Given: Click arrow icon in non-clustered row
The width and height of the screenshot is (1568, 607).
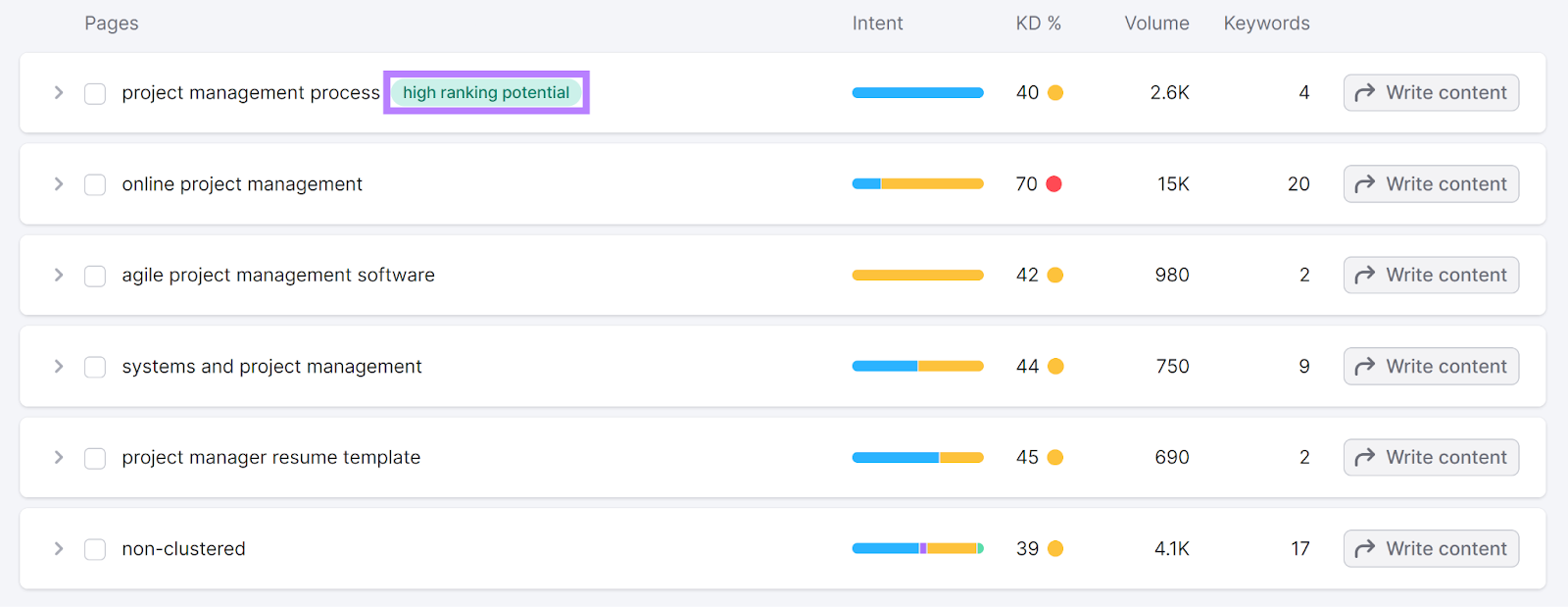Looking at the screenshot, I should coord(1364,549).
